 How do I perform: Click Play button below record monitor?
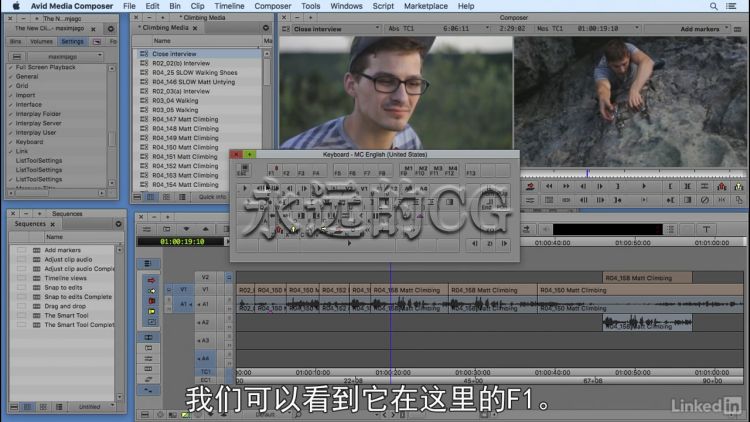click(644, 186)
